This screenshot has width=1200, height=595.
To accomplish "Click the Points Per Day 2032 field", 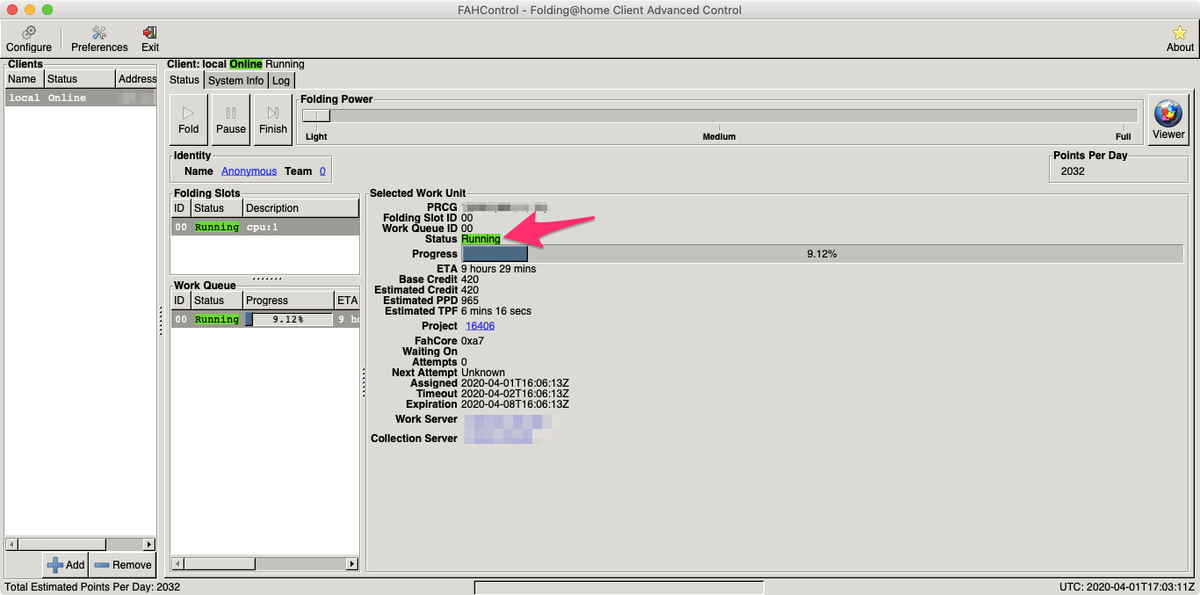I will tap(1118, 171).
